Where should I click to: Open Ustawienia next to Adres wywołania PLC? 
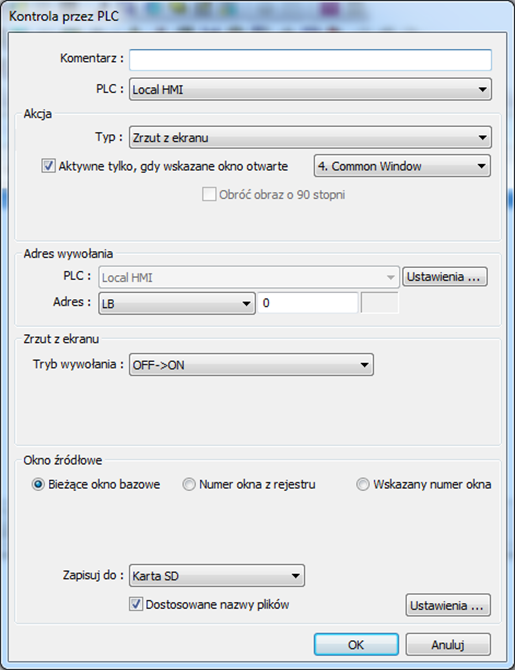pos(444,277)
